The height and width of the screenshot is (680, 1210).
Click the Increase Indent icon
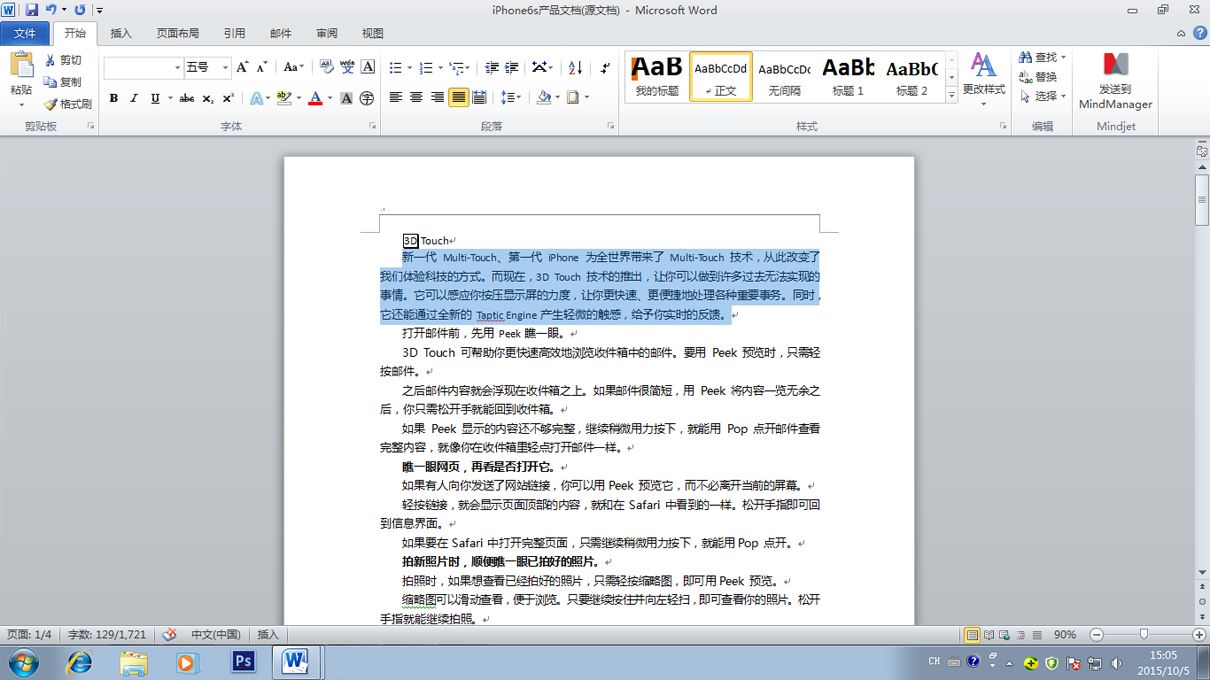[x=511, y=67]
